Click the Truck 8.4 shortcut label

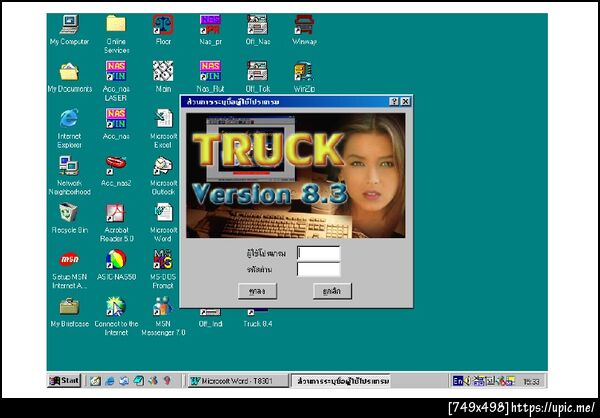[x=258, y=324]
